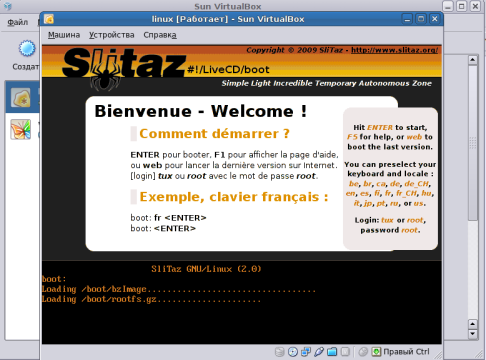Click the VM window resize grip corner
Viewport: 486px width, 360px height.
438,355
